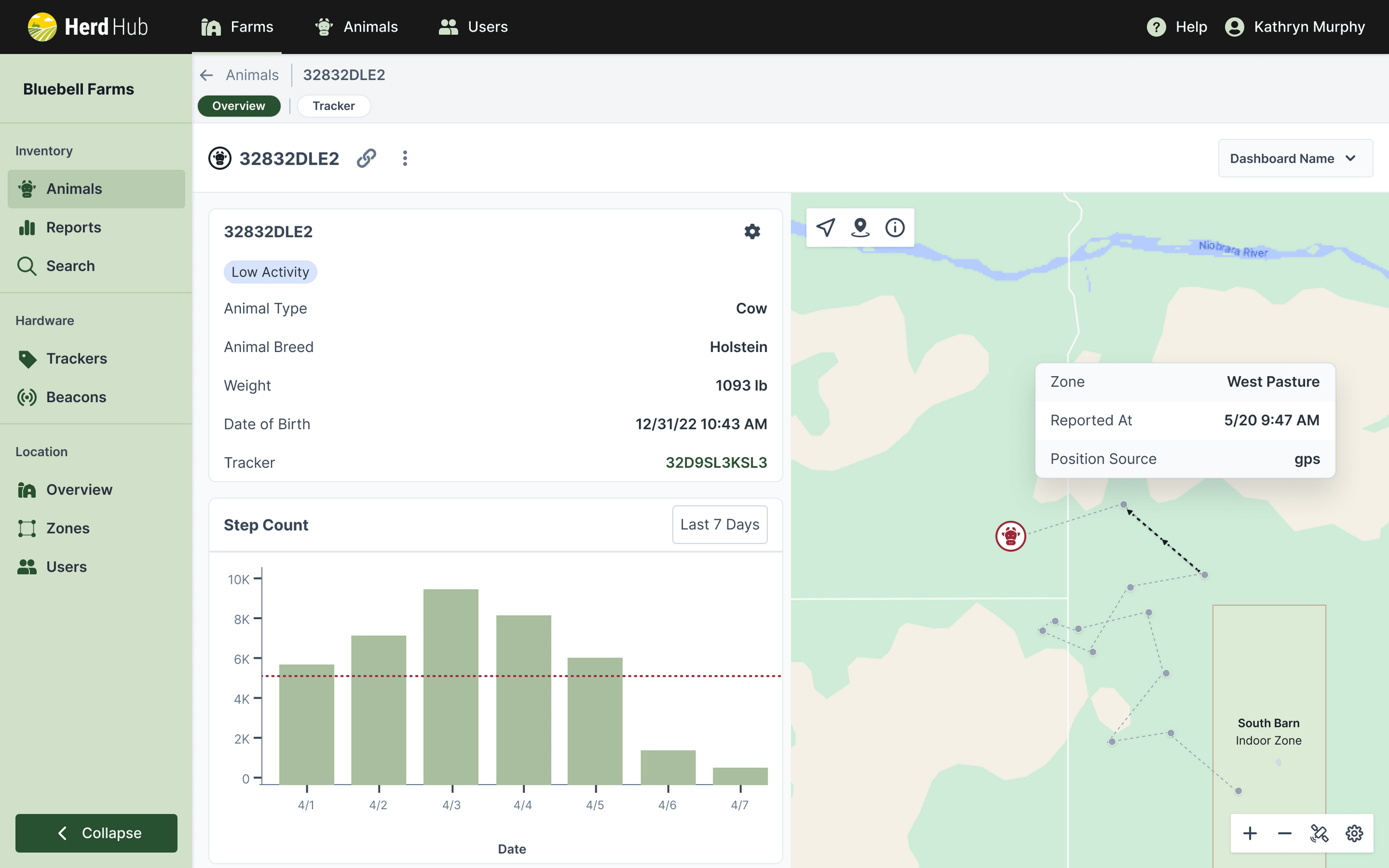Switch to the Tracker tab

click(333, 106)
